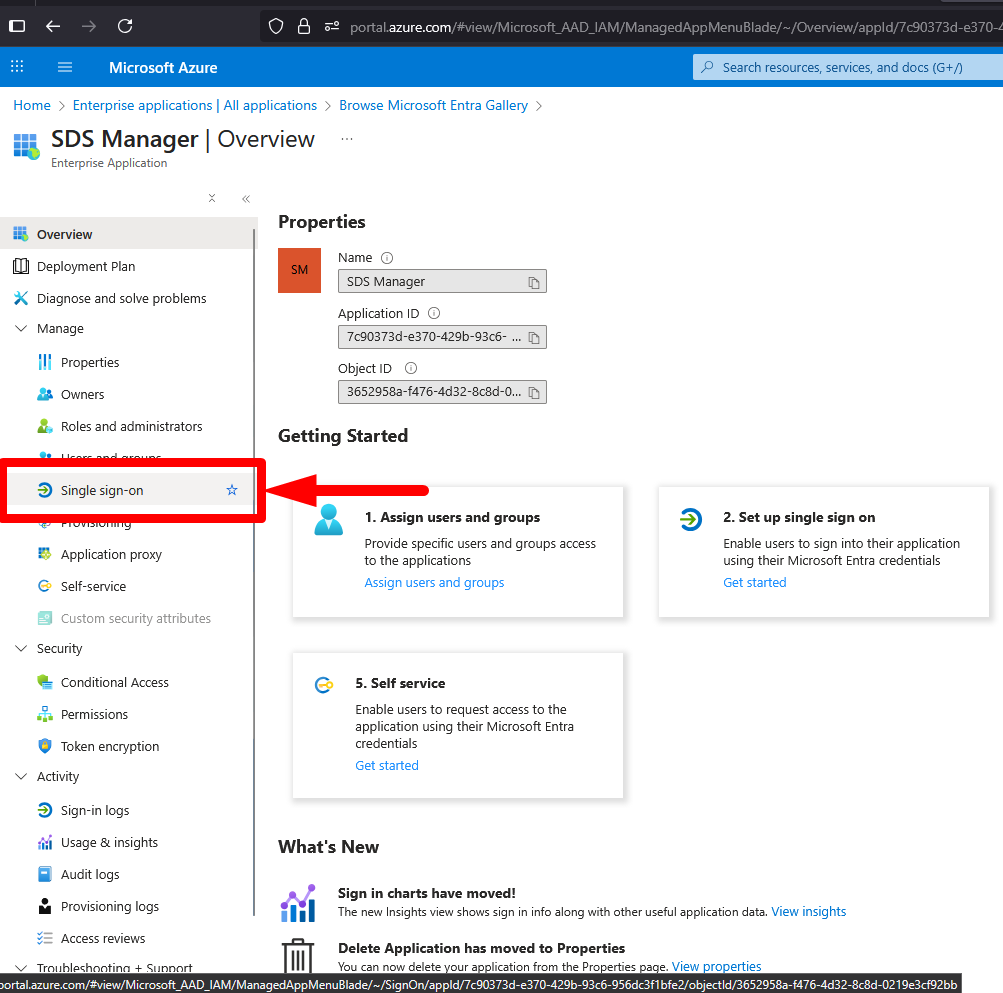Click the Microsoft Azure portal title

tap(163, 67)
